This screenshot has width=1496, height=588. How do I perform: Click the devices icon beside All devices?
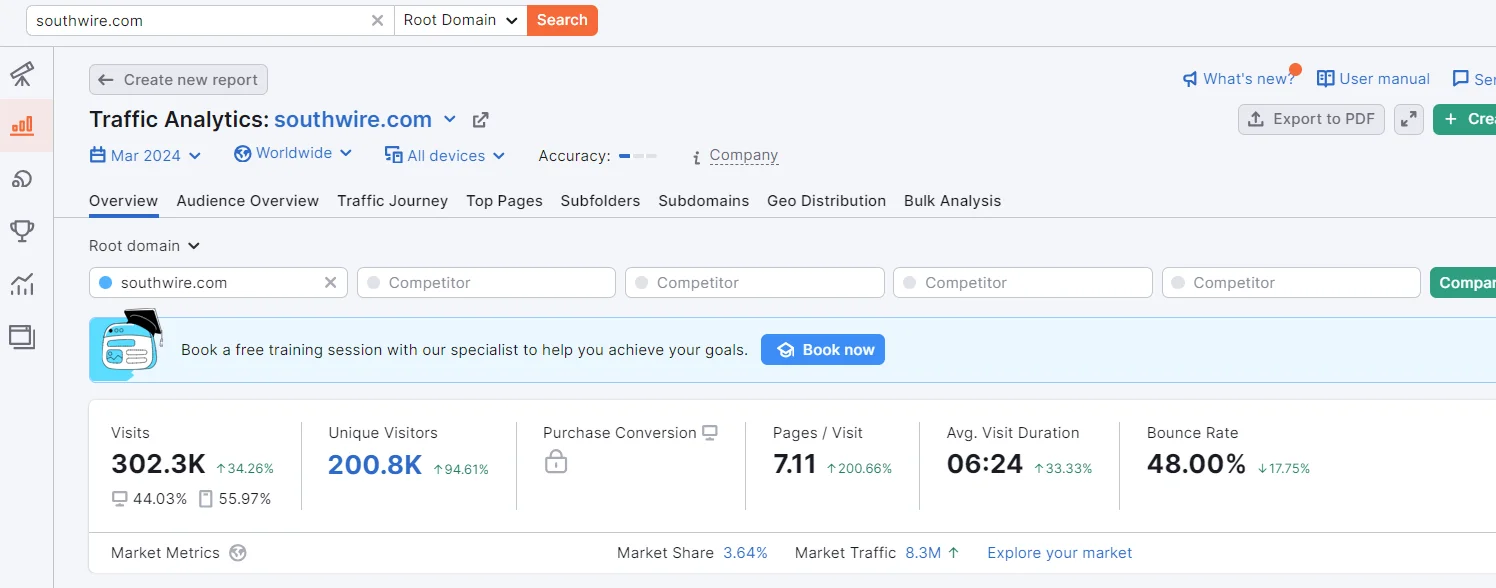[x=393, y=155]
